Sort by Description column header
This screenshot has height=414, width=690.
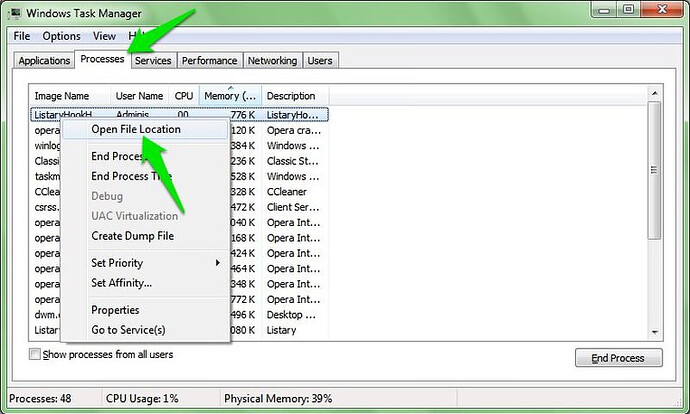tap(295, 96)
